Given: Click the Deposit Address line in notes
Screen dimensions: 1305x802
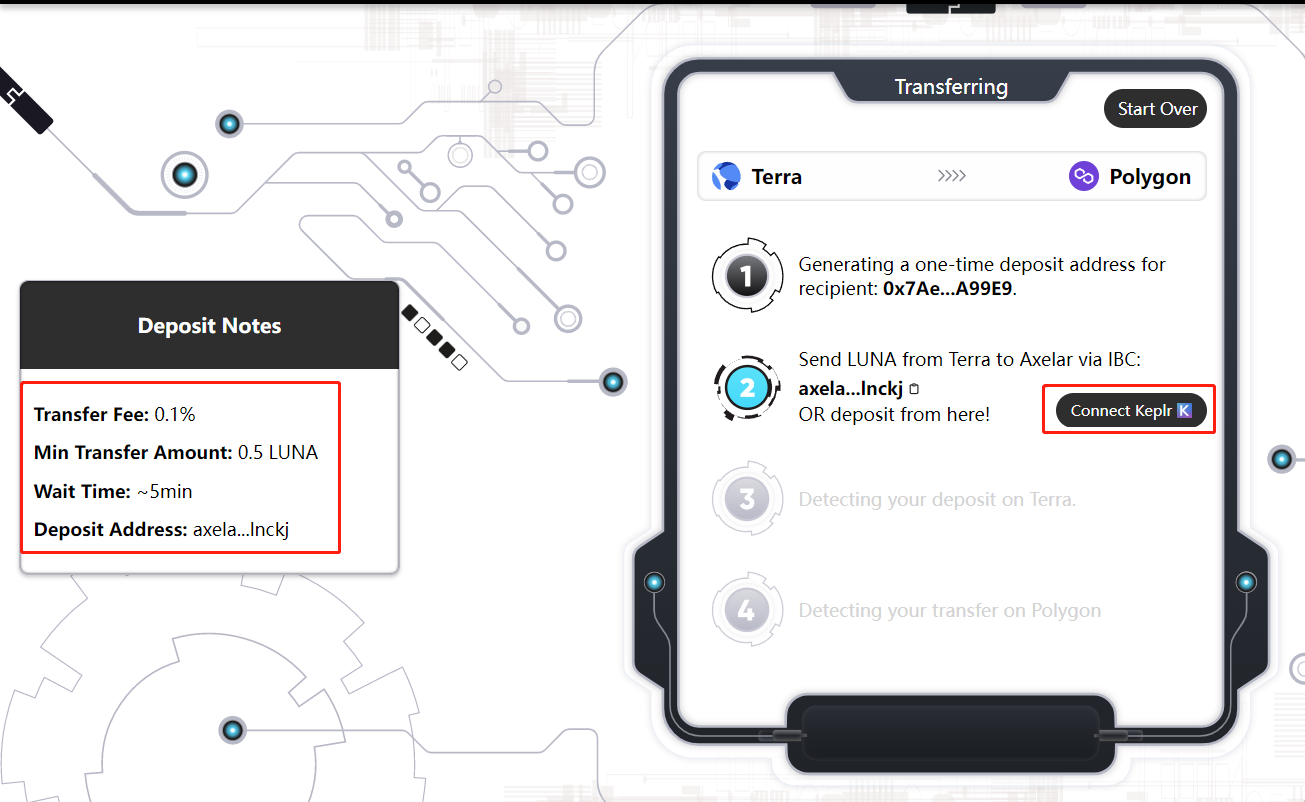Looking at the screenshot, I should [161, 529].
